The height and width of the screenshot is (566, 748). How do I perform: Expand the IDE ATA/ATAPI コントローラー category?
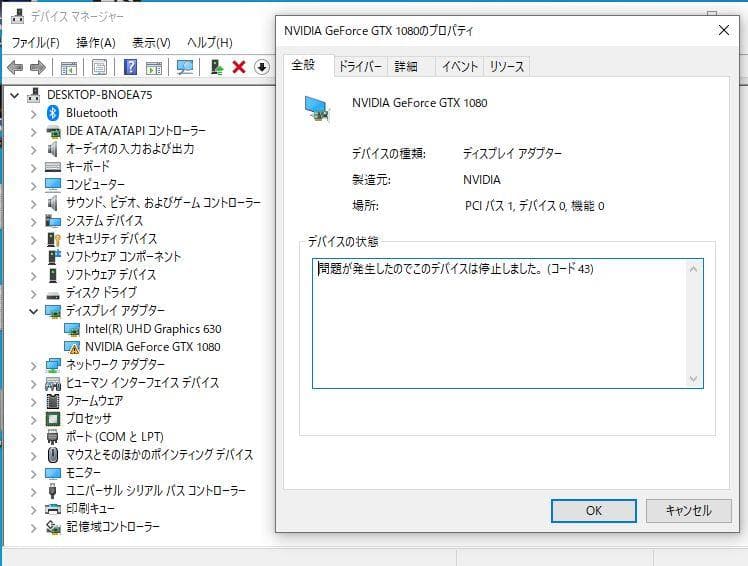coord(33,132)
